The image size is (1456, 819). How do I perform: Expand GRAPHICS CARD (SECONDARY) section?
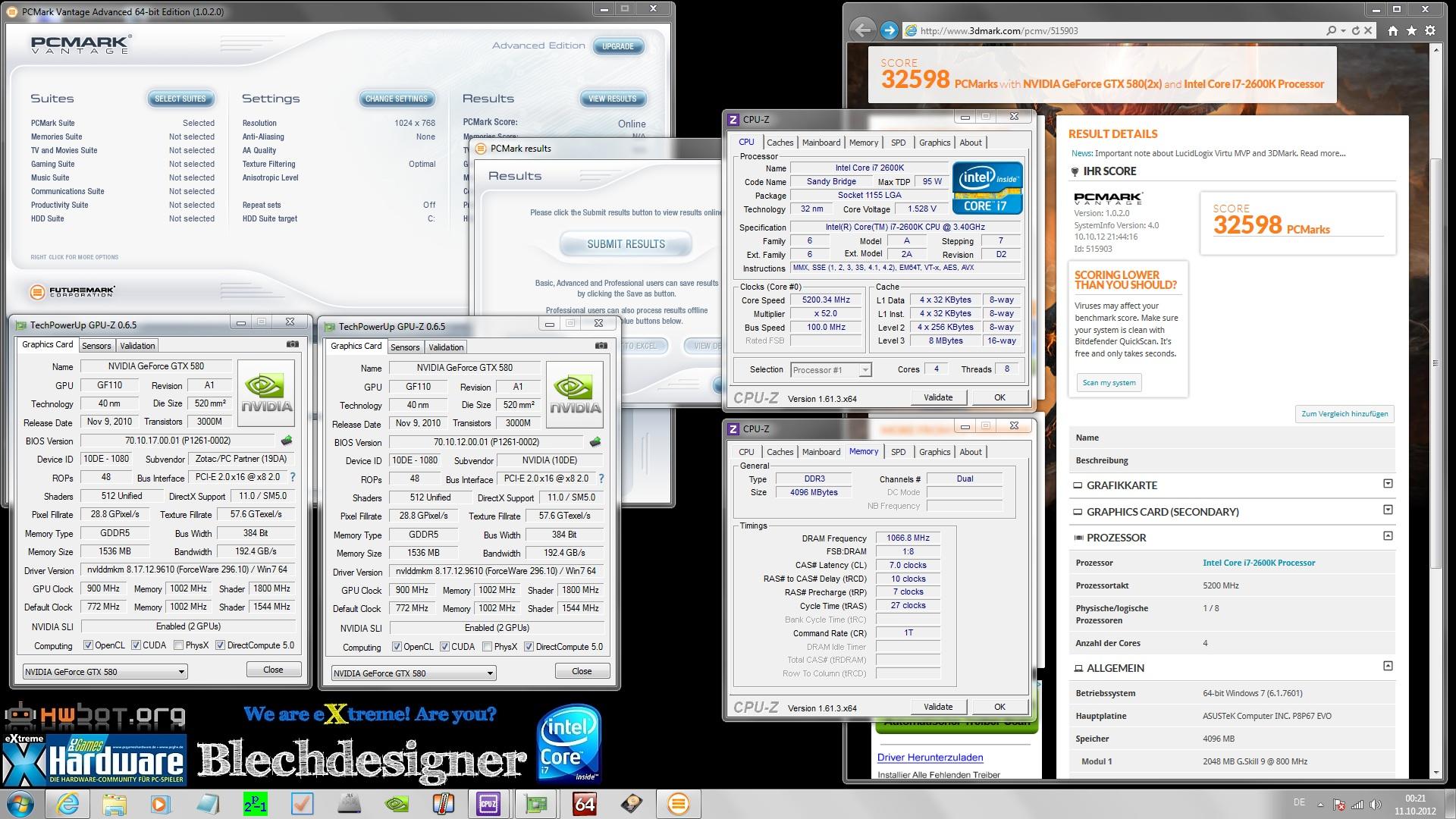pos(1388,510)
